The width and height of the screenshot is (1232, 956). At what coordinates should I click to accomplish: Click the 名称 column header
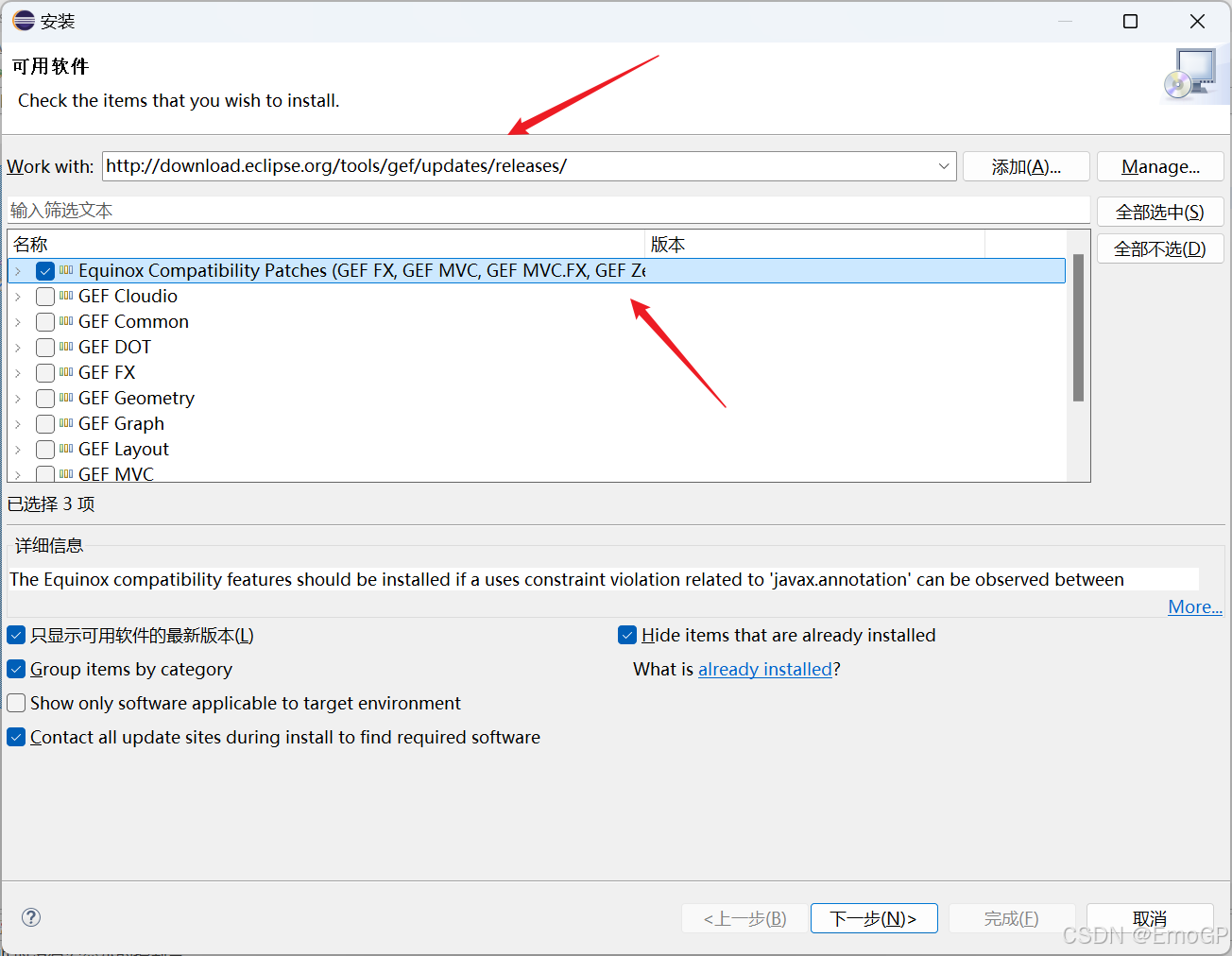coord(326,244)
